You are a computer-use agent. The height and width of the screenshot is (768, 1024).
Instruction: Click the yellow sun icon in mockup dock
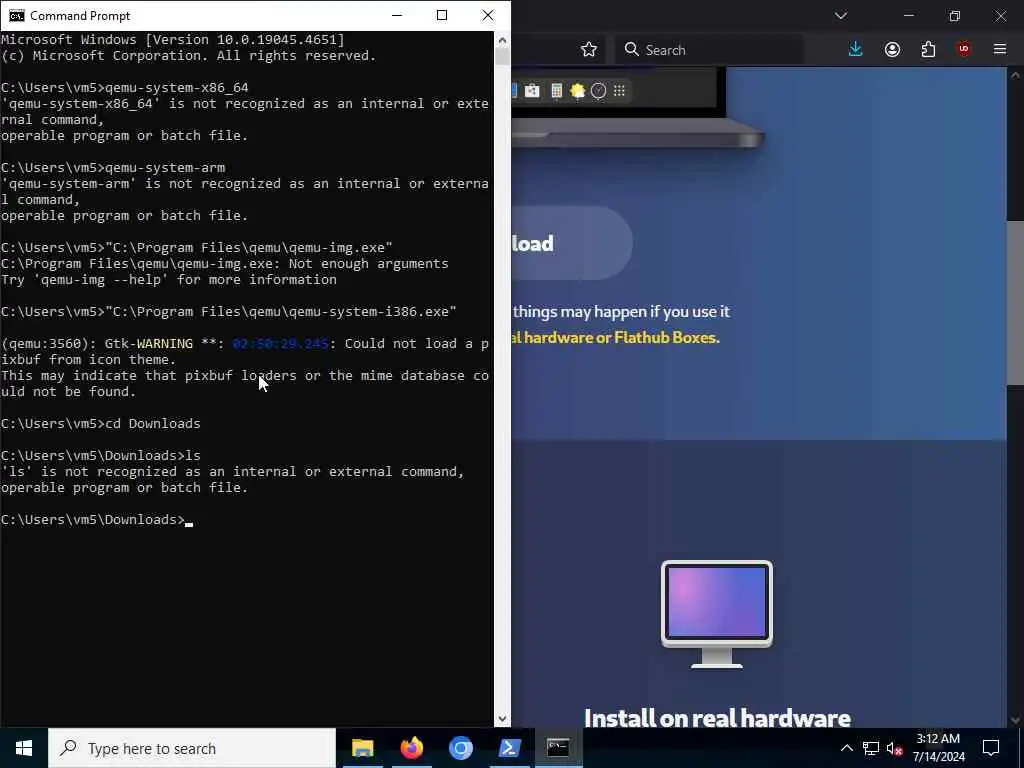pyautogui.click(x=577, y=91)
